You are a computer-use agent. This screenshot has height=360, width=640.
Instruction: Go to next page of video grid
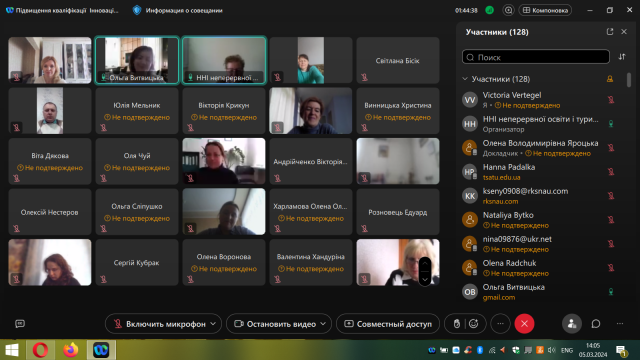[425, 280]
